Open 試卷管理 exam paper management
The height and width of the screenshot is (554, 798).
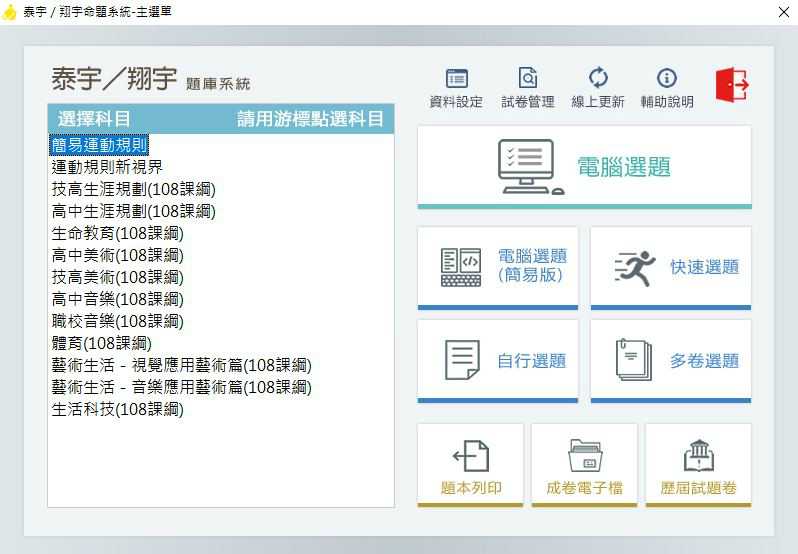coord(528,78)
